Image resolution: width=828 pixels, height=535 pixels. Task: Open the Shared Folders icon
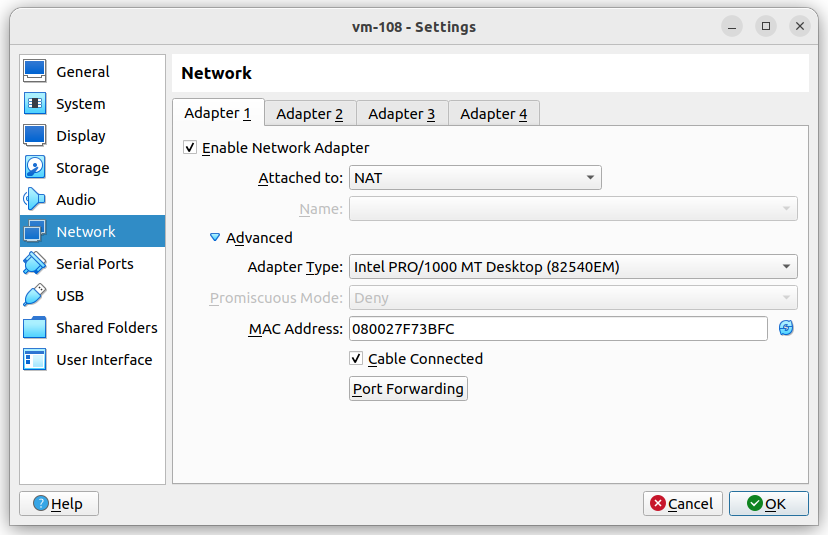(x=35, y=328)
